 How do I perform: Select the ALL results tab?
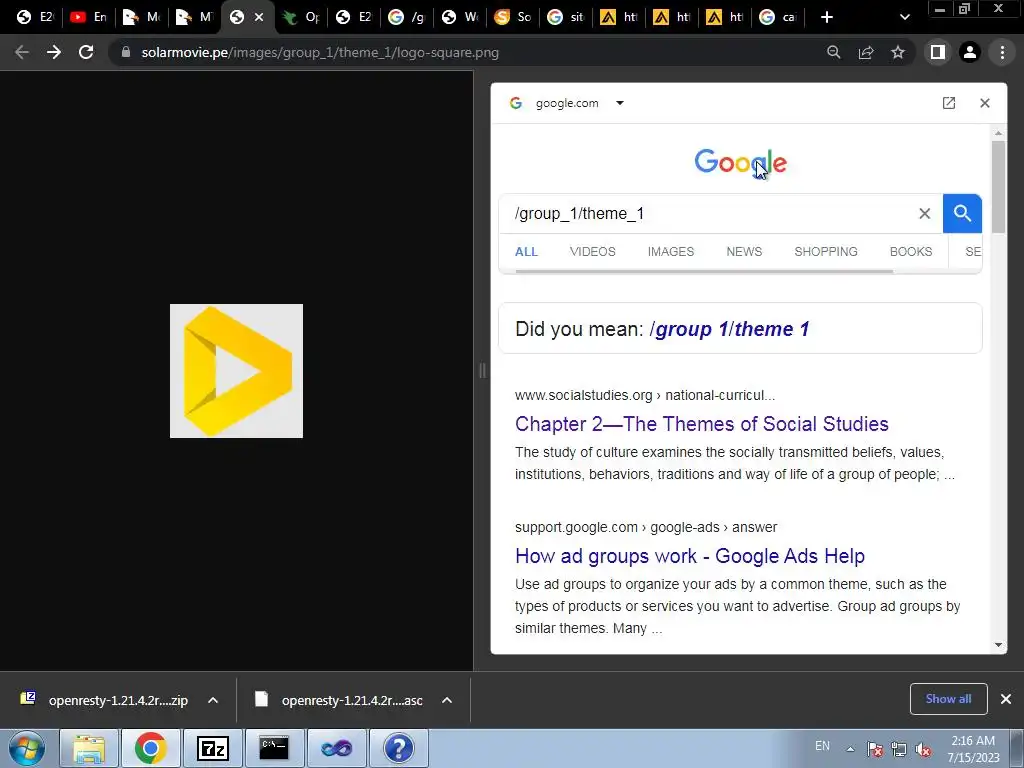tap(526, 251)
